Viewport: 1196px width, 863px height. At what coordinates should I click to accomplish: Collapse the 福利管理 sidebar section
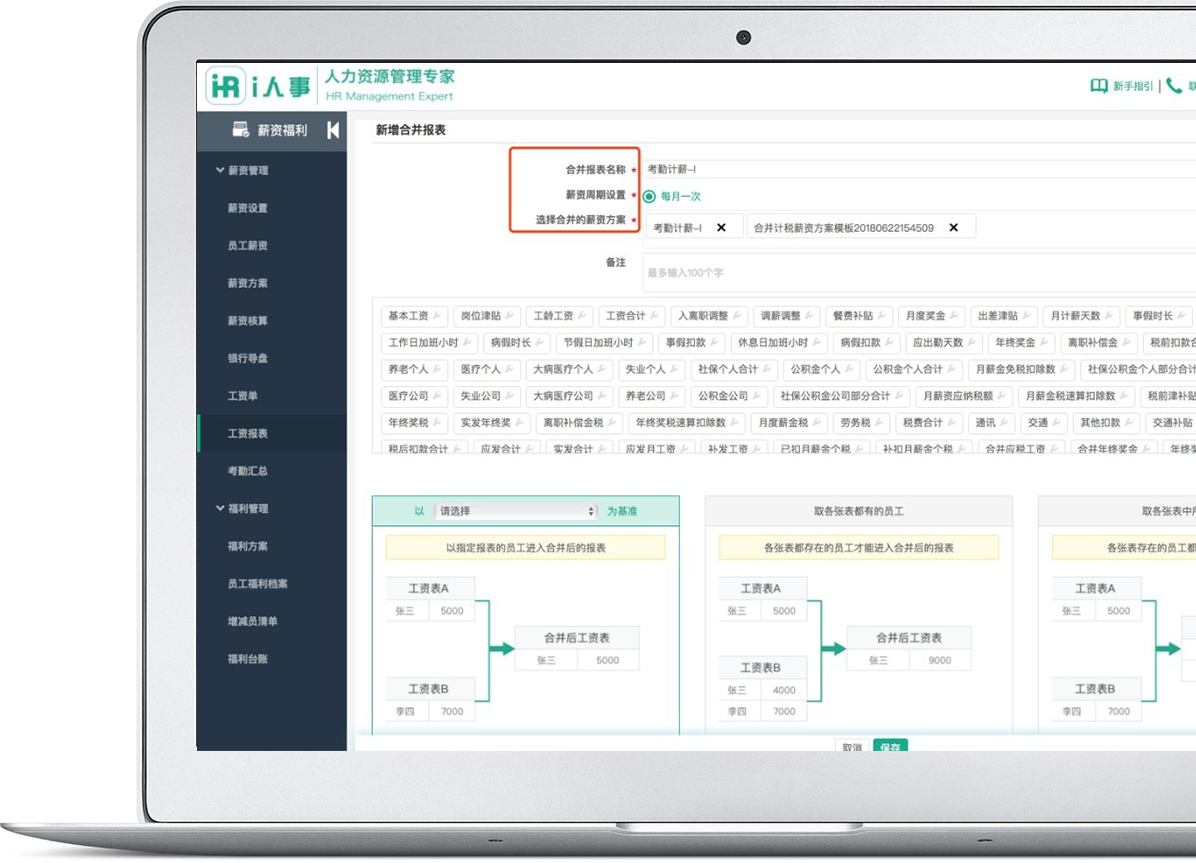coord(221,509)
